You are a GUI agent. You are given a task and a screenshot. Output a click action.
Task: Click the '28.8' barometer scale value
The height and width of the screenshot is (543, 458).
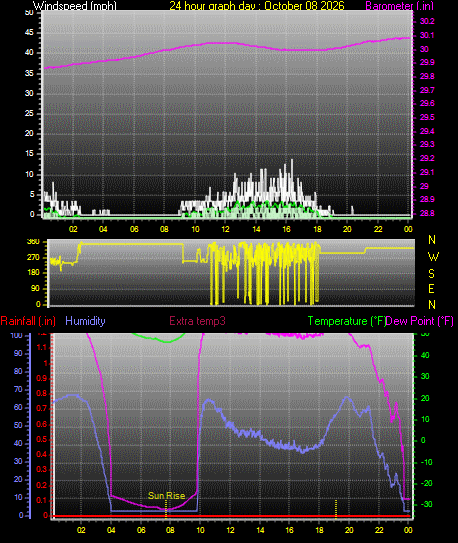point(427,213)
